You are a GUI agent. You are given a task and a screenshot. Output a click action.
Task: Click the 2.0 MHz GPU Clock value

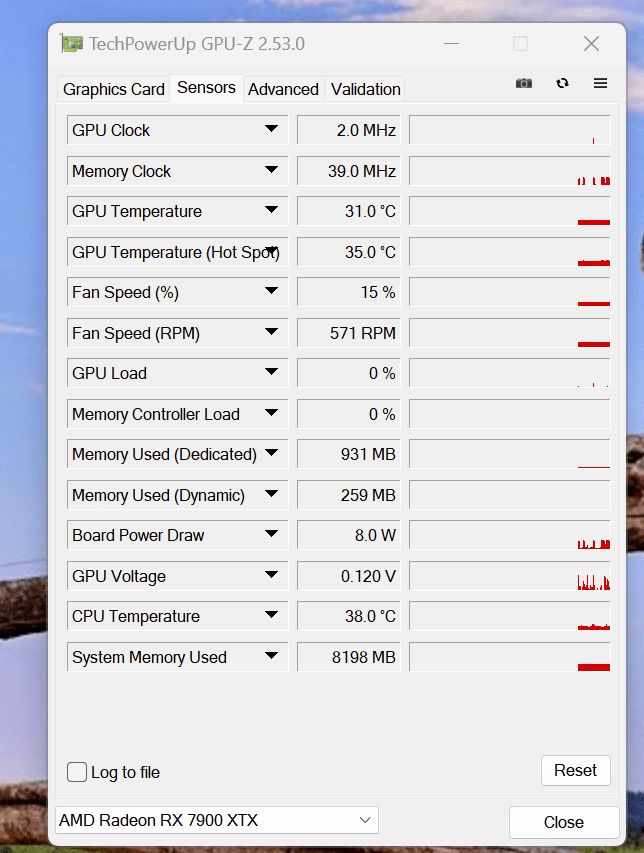[349, 130]
